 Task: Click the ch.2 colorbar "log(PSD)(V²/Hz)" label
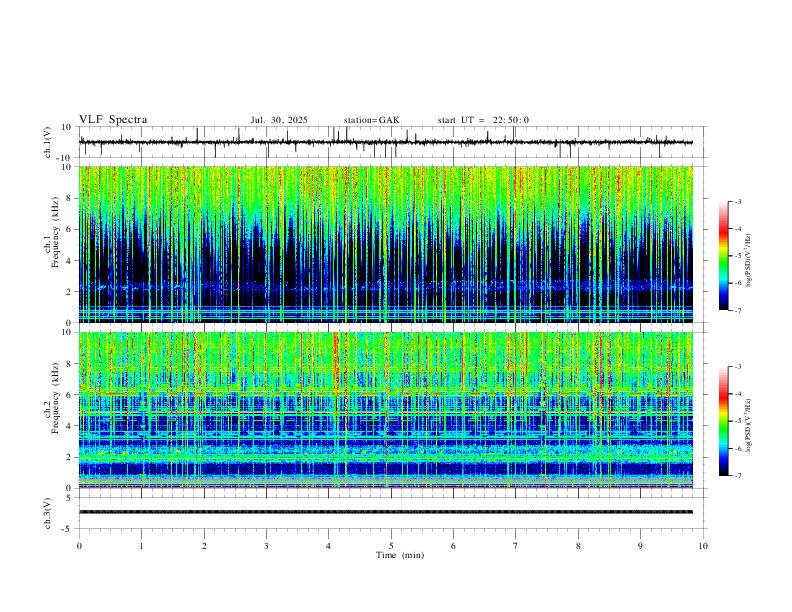click(x=748, y=425)
